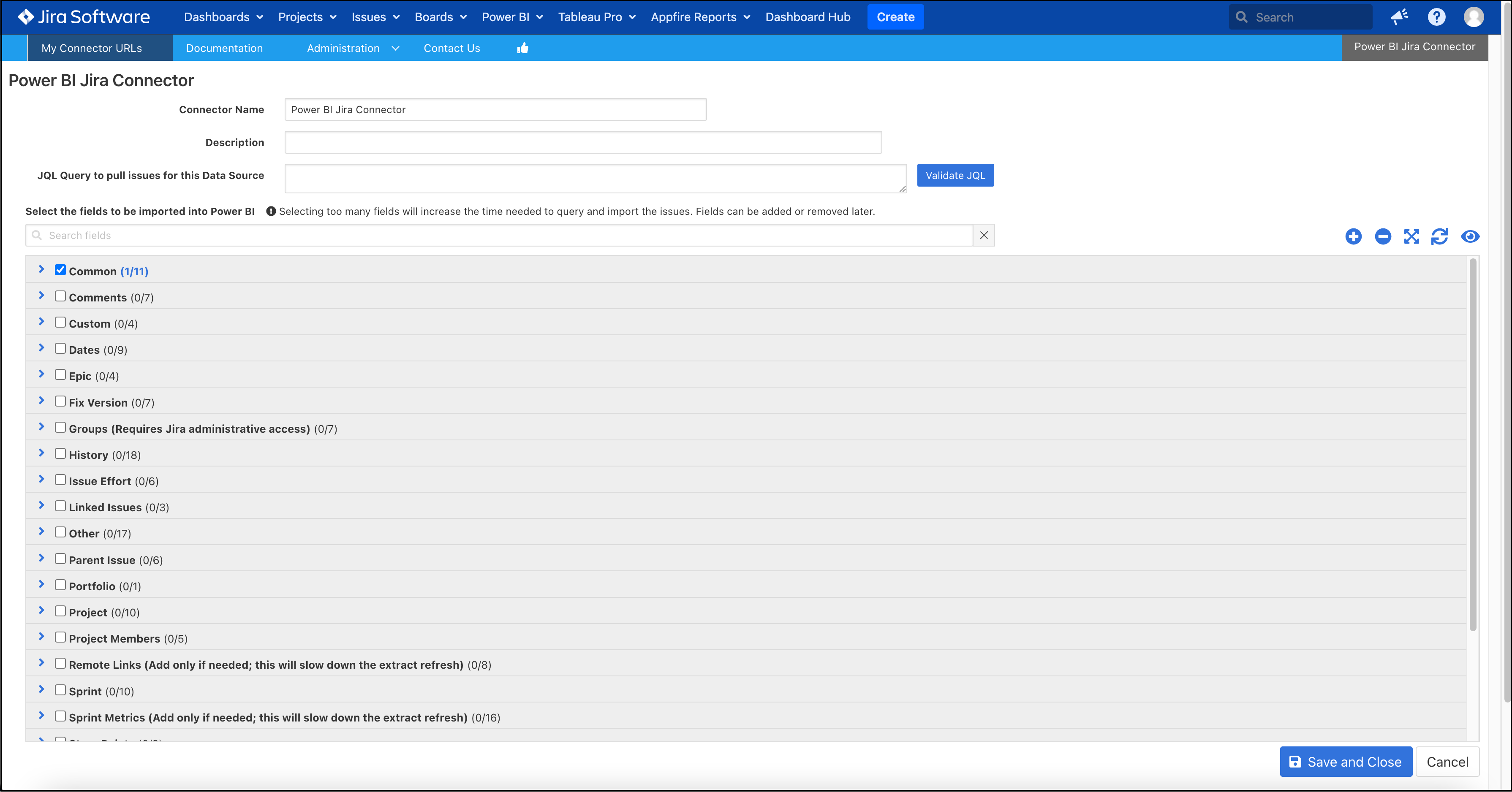This screenshot has width=1512, height=792.
Task: Focus the Search fields box
Action: [499, 235]
